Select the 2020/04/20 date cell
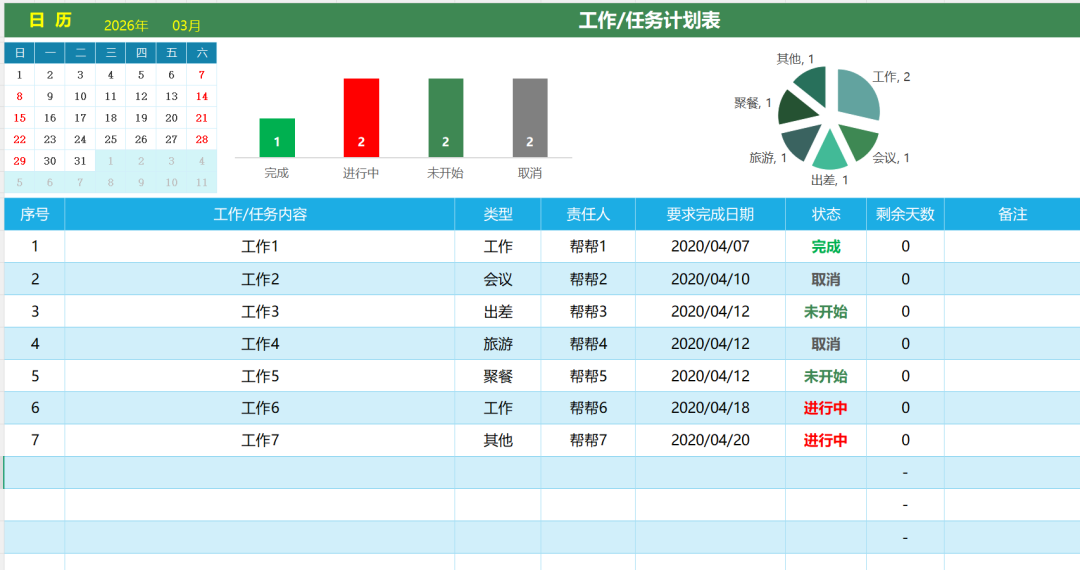Viewport: 1080px width, 570px height. coord(710,440)
